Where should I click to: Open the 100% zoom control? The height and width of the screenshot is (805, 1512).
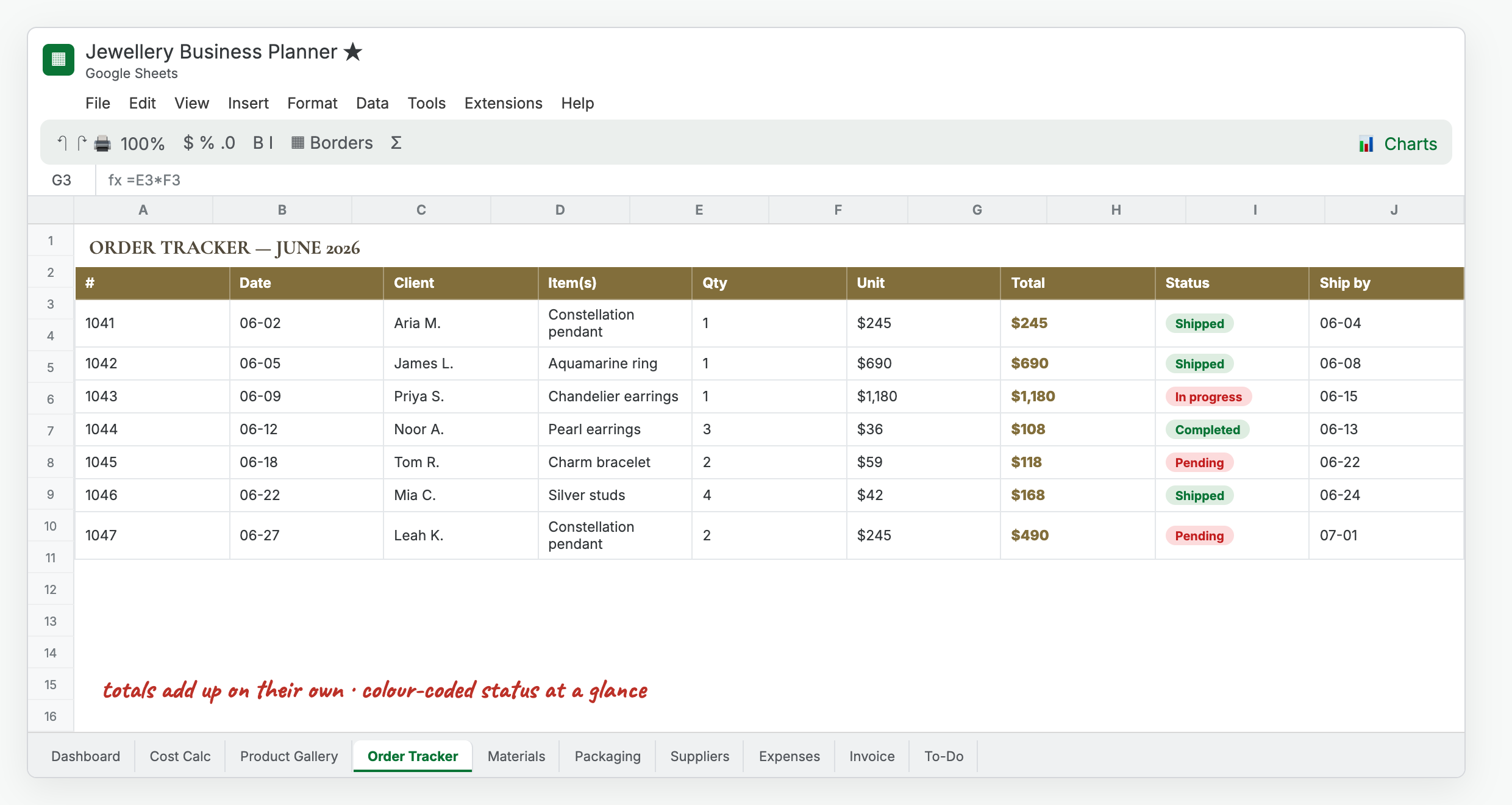(143, 144)
